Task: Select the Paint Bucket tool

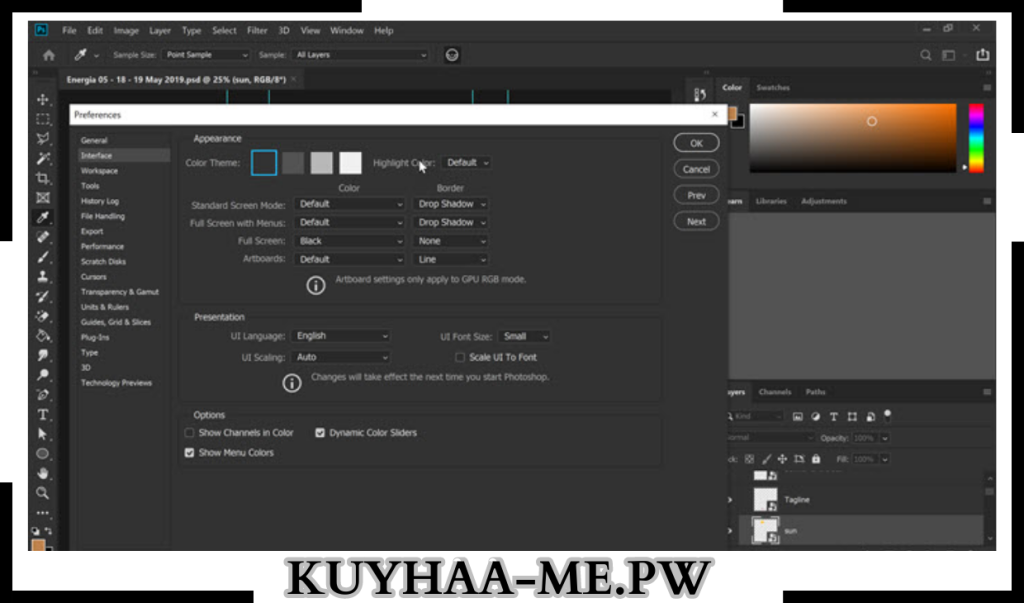Action: point(43,336)
